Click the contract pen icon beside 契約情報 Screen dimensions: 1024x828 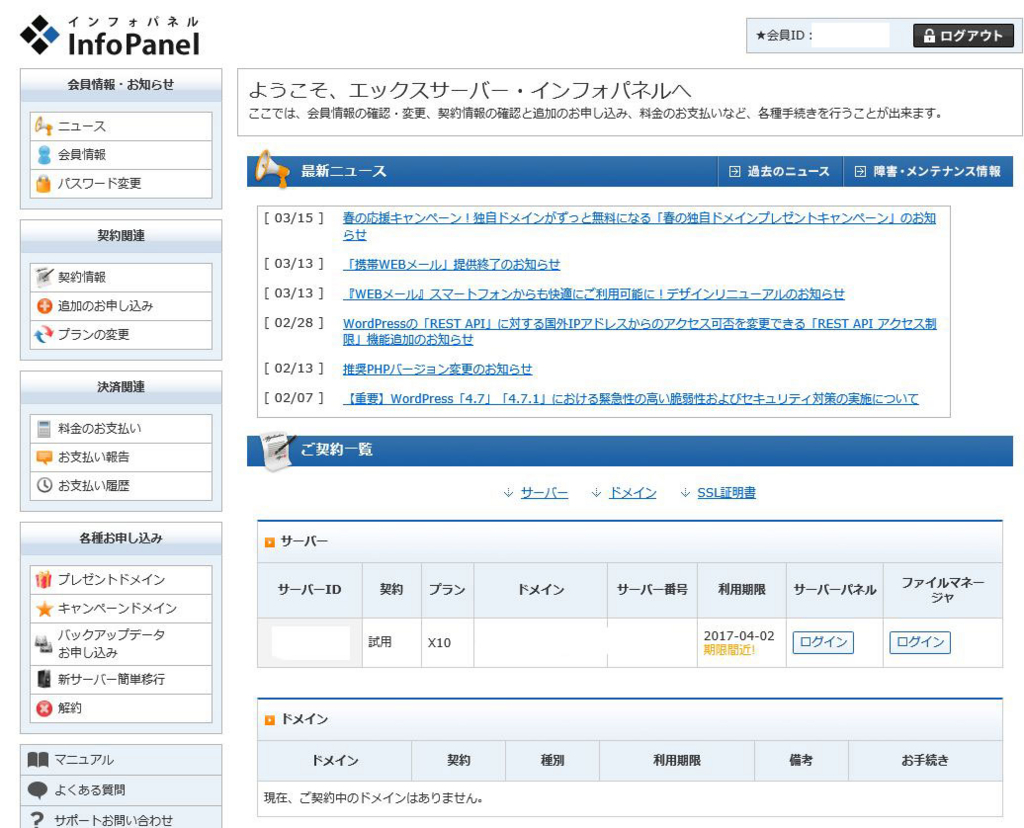click(x=44, y=277)
